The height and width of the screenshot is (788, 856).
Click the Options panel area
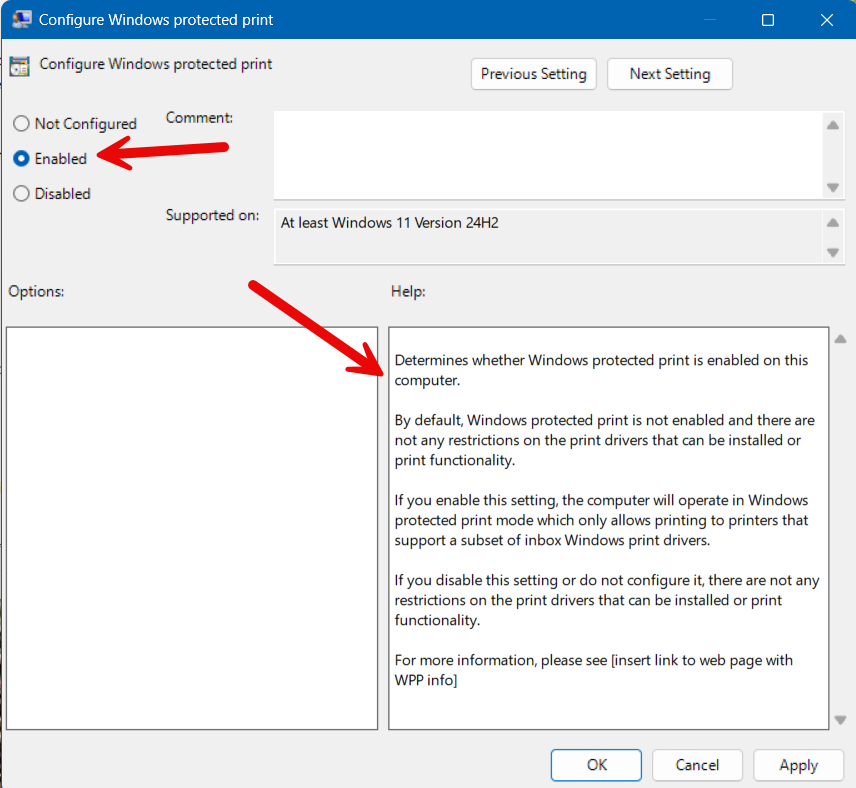point(192,528)
